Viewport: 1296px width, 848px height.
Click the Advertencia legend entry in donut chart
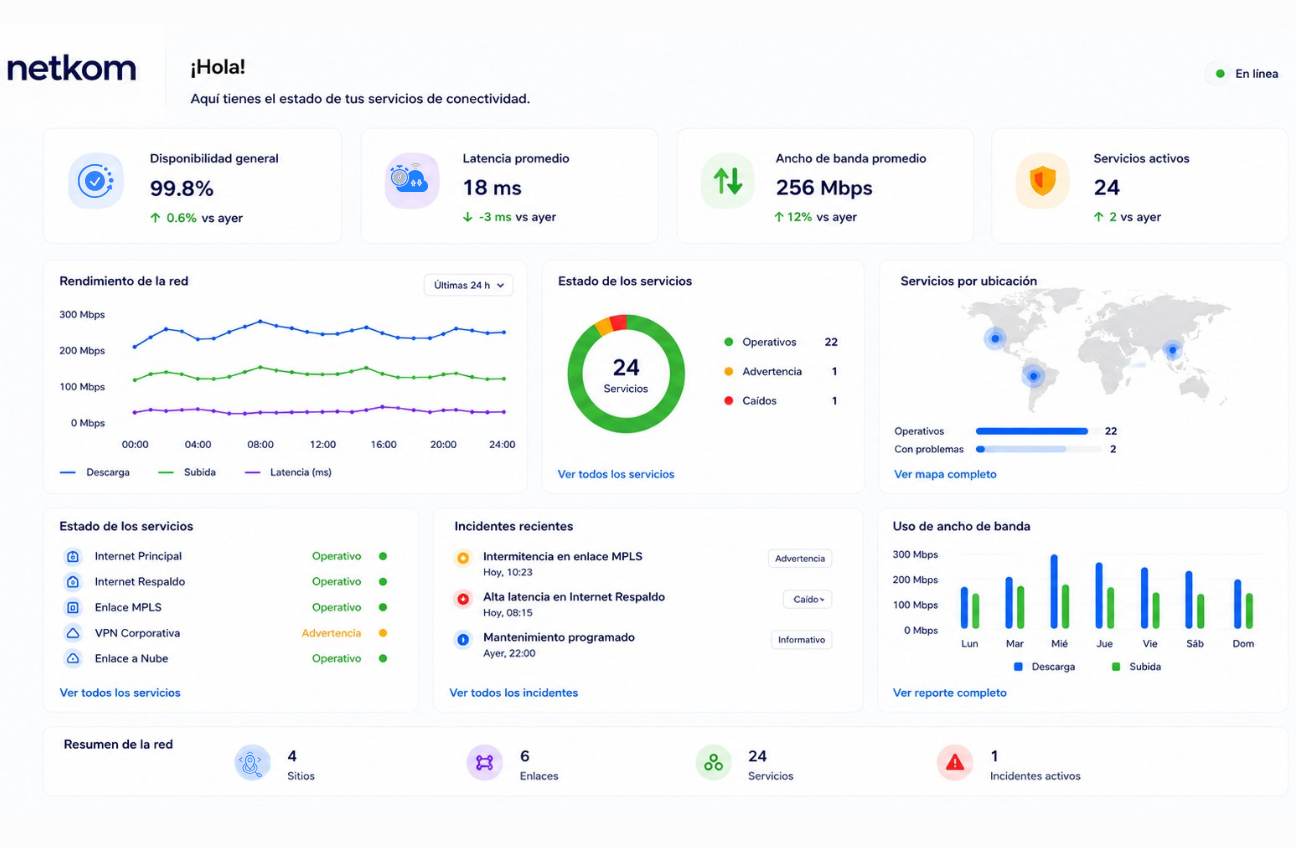(781, 371)
